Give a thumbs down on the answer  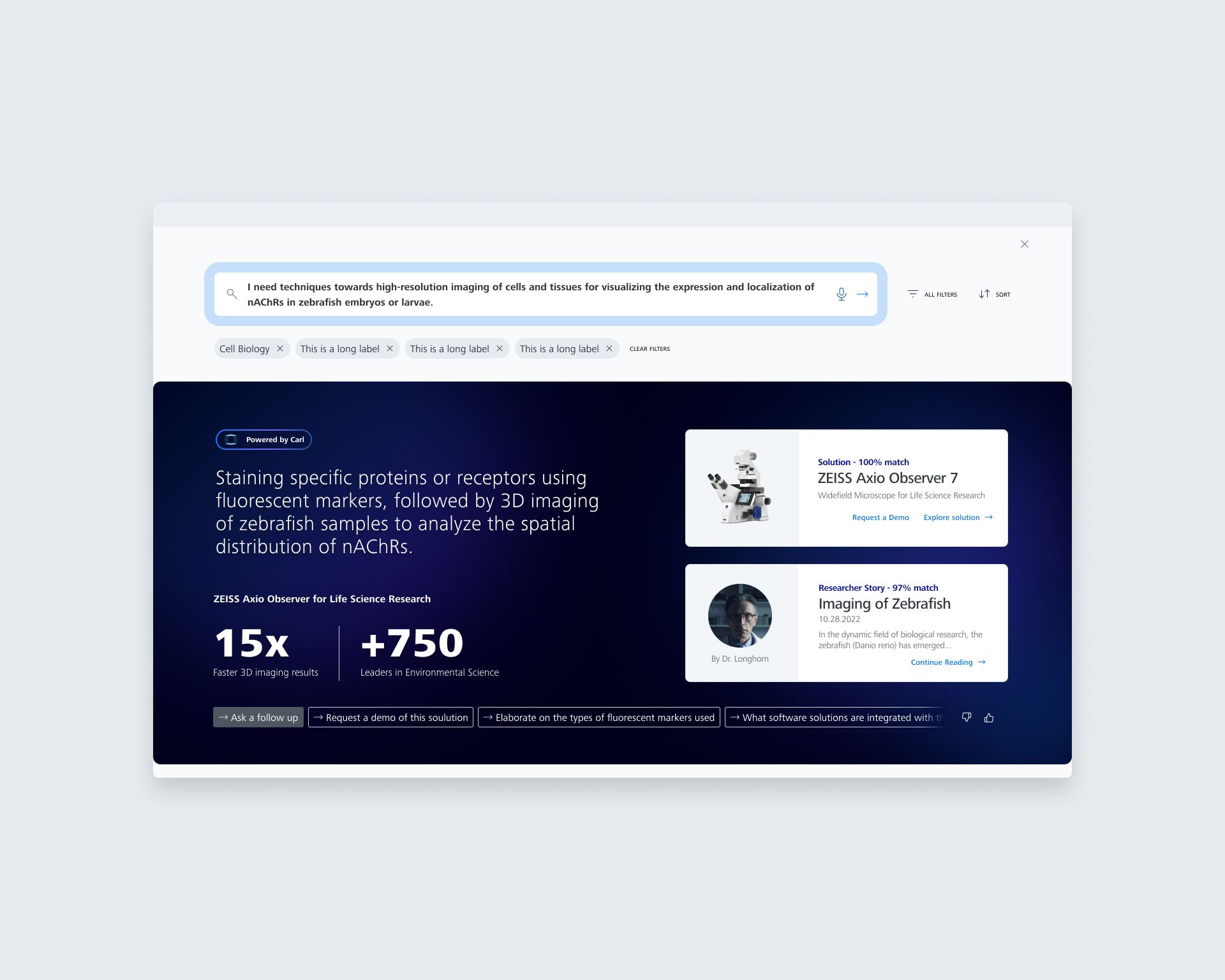[967, 718]
